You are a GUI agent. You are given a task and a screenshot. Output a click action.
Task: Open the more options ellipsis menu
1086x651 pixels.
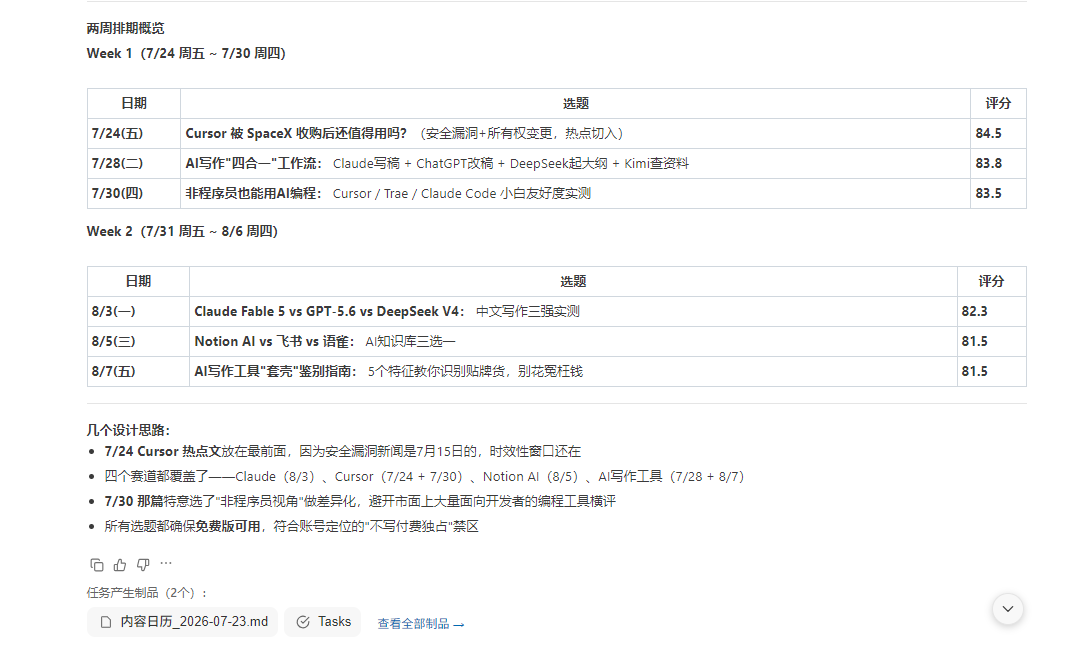point(166,564)
